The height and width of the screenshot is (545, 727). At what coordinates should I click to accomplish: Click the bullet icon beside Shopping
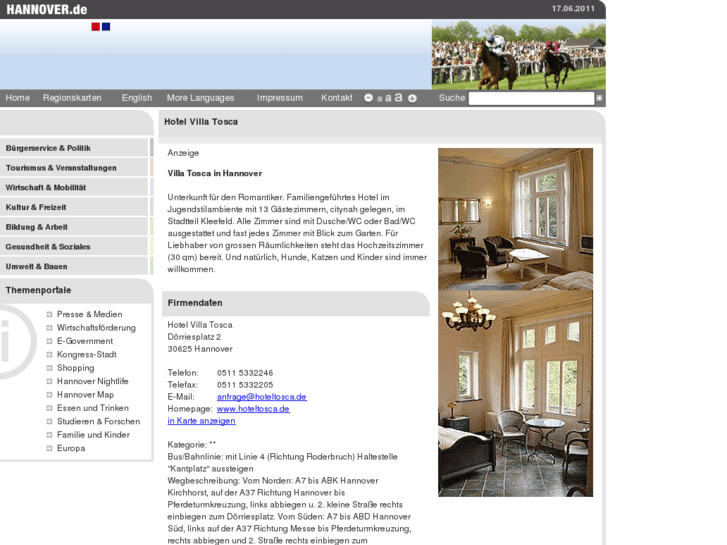(49, 368)
